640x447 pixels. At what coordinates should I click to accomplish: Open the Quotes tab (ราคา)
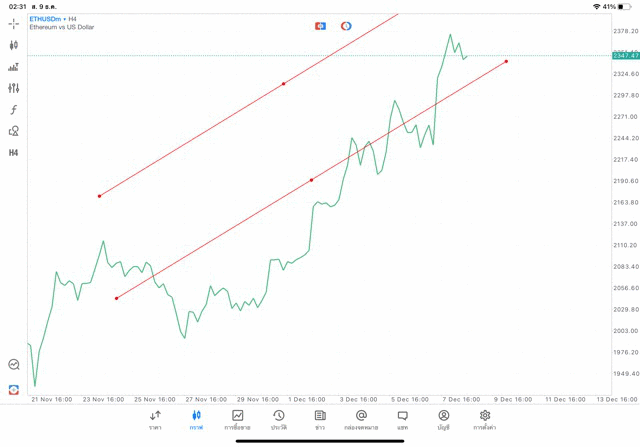tap(155, 420)
